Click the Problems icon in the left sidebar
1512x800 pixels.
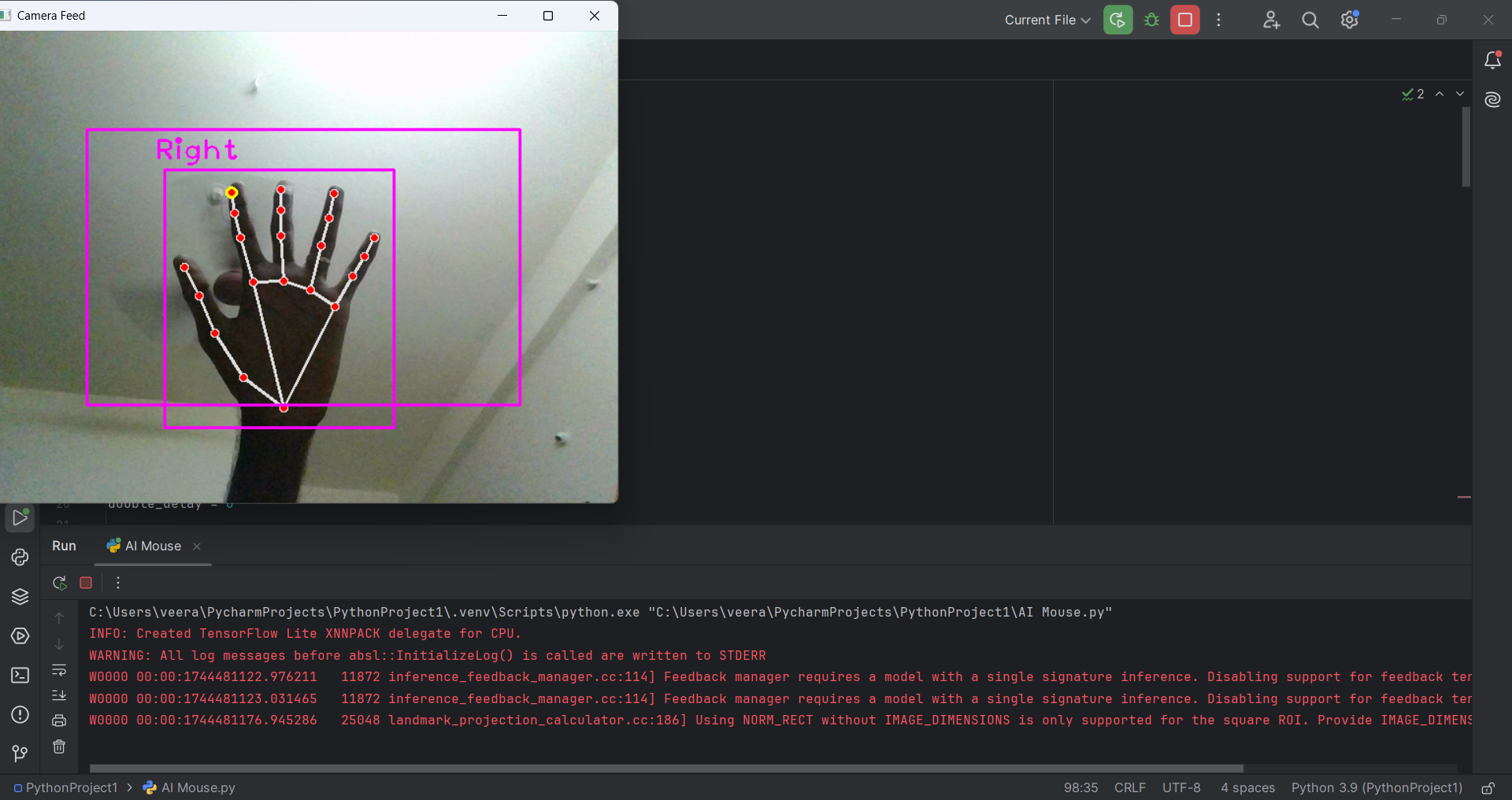19,715
